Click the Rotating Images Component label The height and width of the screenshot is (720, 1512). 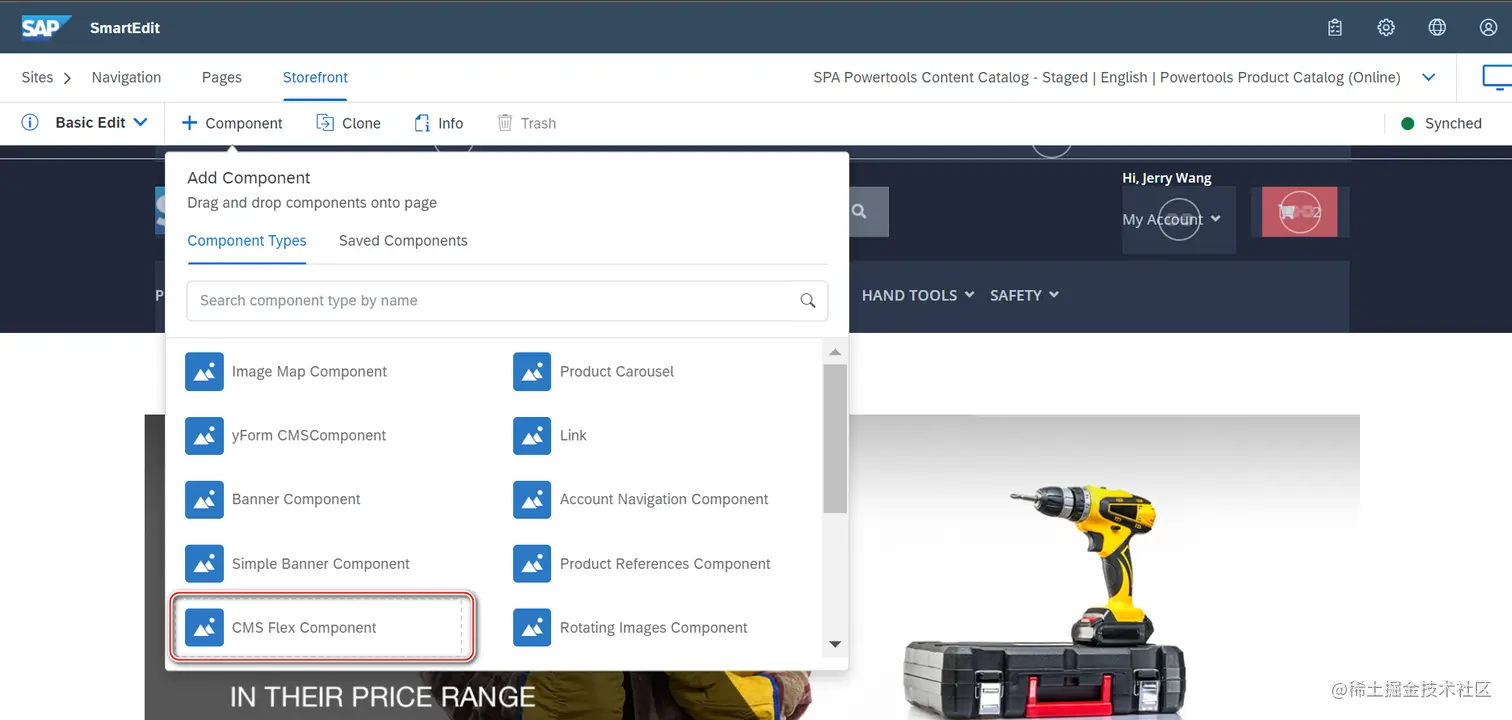pos(654,628)
